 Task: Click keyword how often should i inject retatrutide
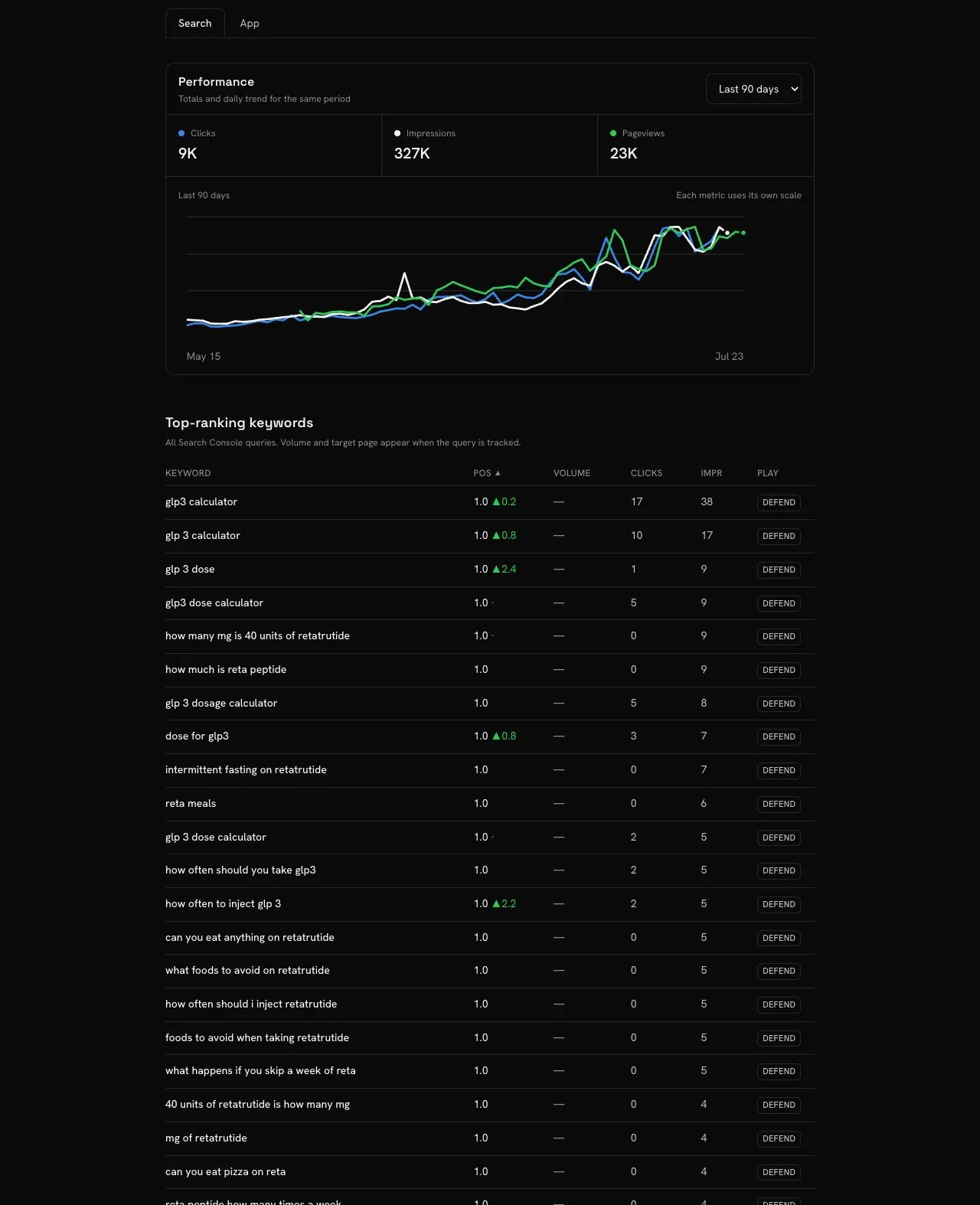click(x=251, y=1004)
